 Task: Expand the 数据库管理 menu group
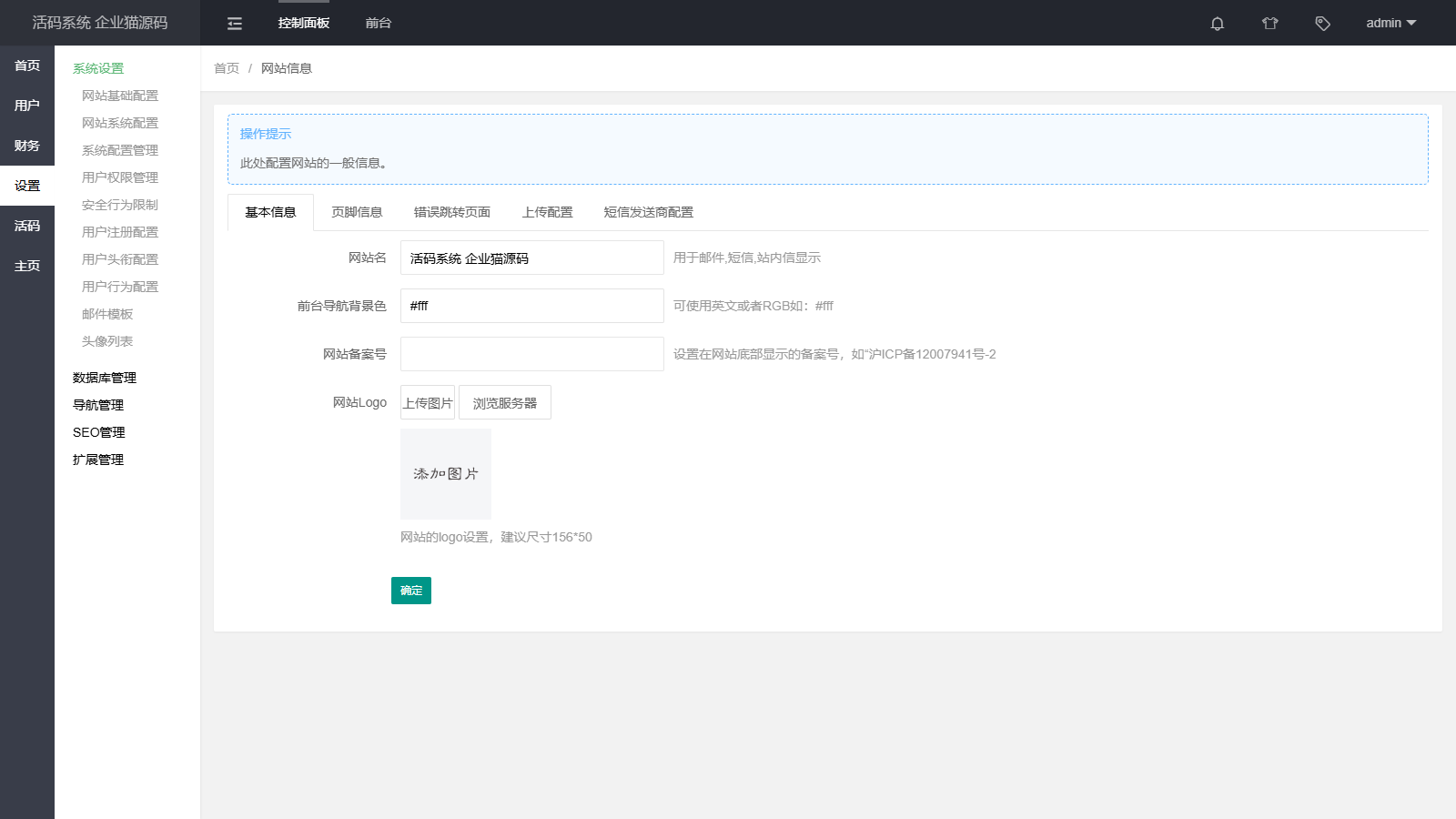coord(105,378)
